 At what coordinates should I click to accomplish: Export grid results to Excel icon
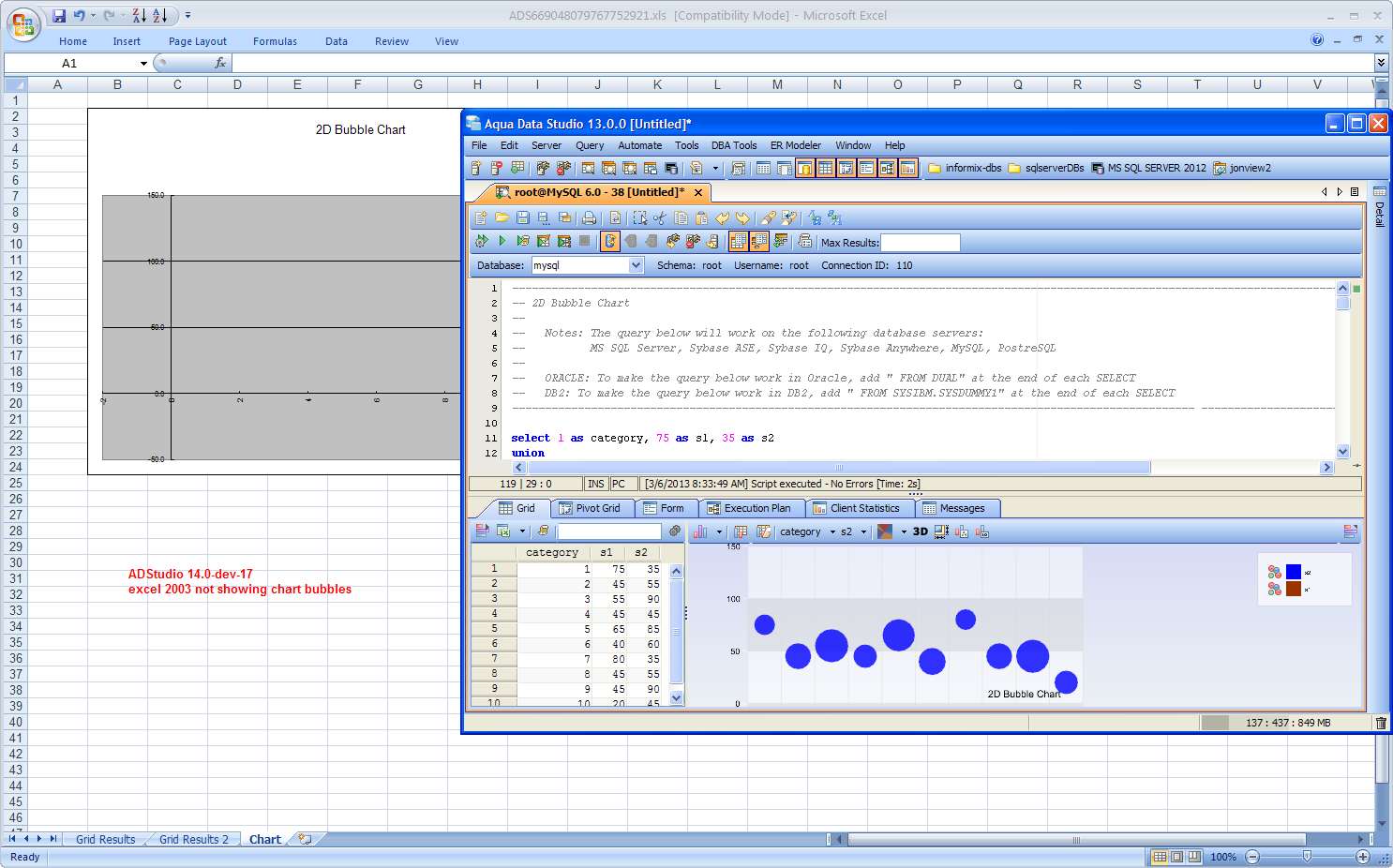(x=503, y=531)
